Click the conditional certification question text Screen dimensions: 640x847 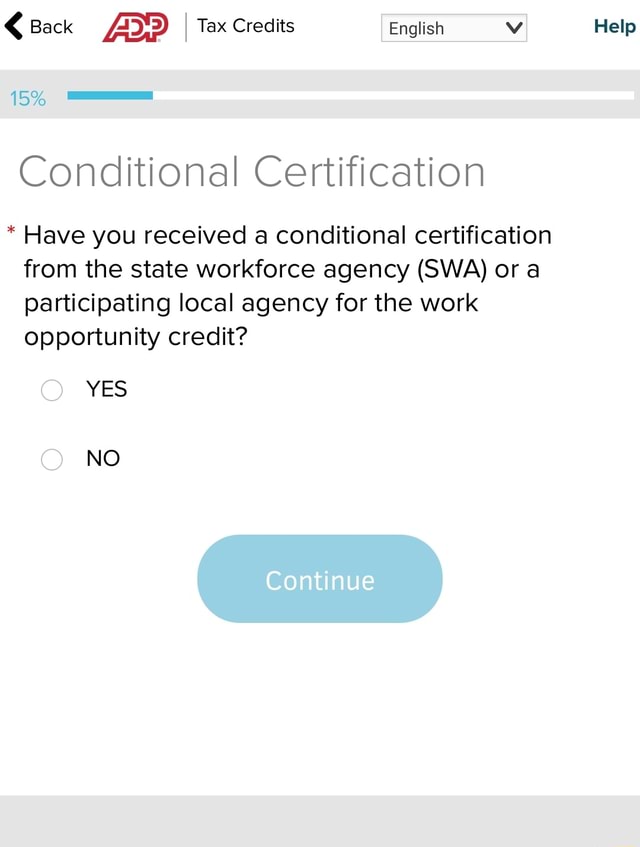[287, 285]
